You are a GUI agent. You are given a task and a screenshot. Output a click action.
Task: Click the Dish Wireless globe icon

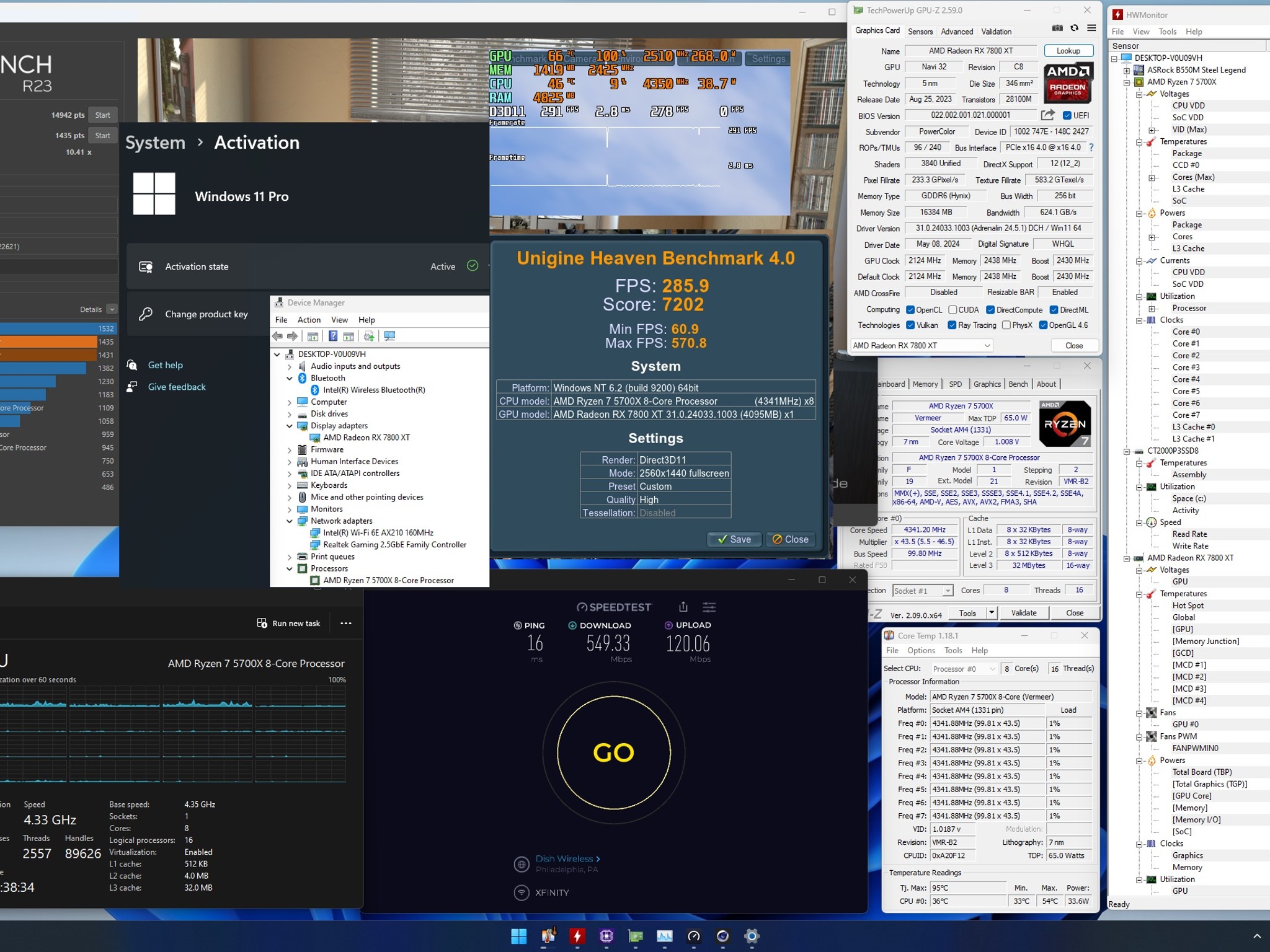coord(522,863)
